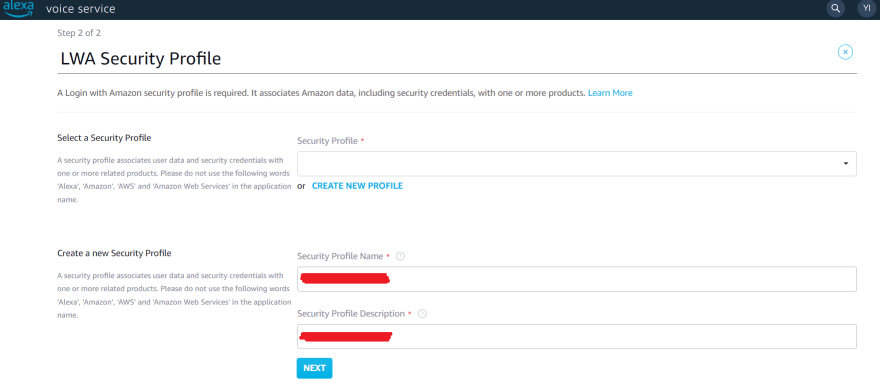Click the voice service header text

80,9
